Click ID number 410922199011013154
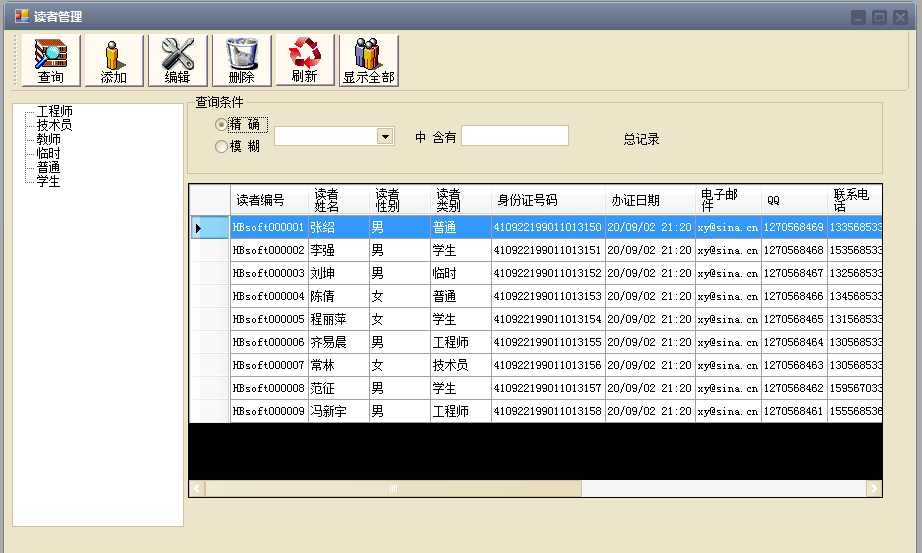 (x=548, y=319)
